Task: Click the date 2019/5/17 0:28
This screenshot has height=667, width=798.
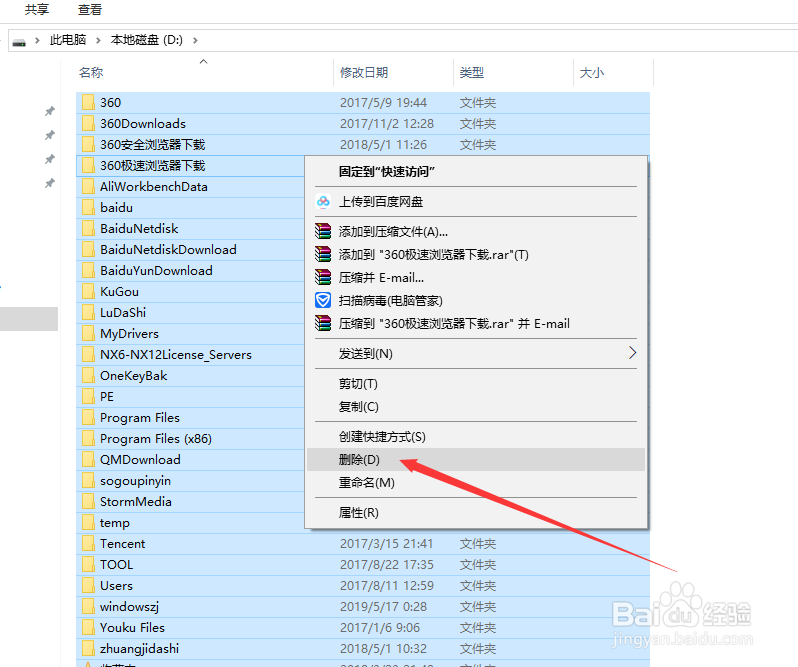Action: click(x=383, y=606)
